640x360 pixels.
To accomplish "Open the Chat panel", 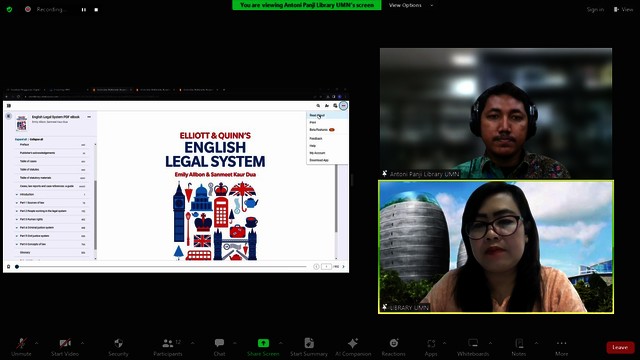I will (x=219, y=347).
